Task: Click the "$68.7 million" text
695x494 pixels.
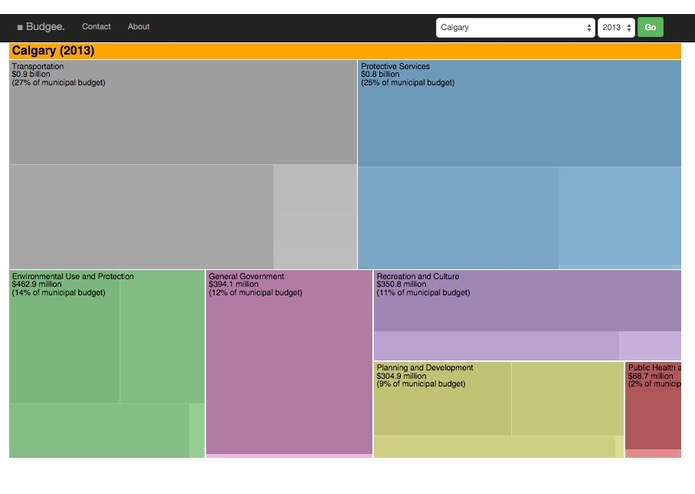Action: pyautogui.click(x=651, y=376)
